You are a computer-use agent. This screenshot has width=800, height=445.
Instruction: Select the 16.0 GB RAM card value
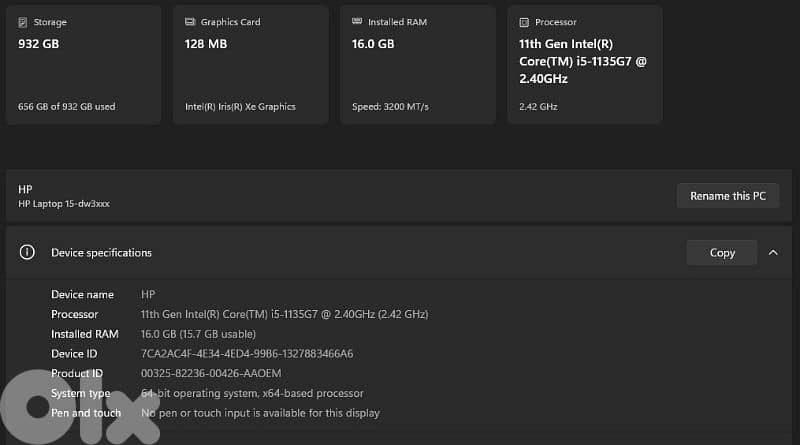click(373, 44)
